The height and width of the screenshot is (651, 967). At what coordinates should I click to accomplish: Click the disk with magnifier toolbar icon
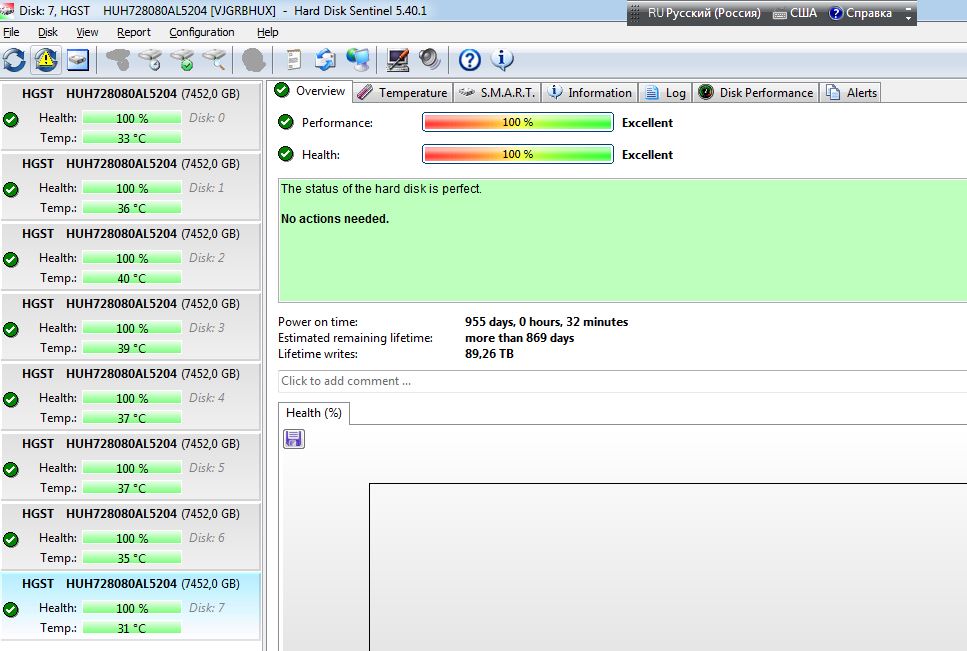214,60
